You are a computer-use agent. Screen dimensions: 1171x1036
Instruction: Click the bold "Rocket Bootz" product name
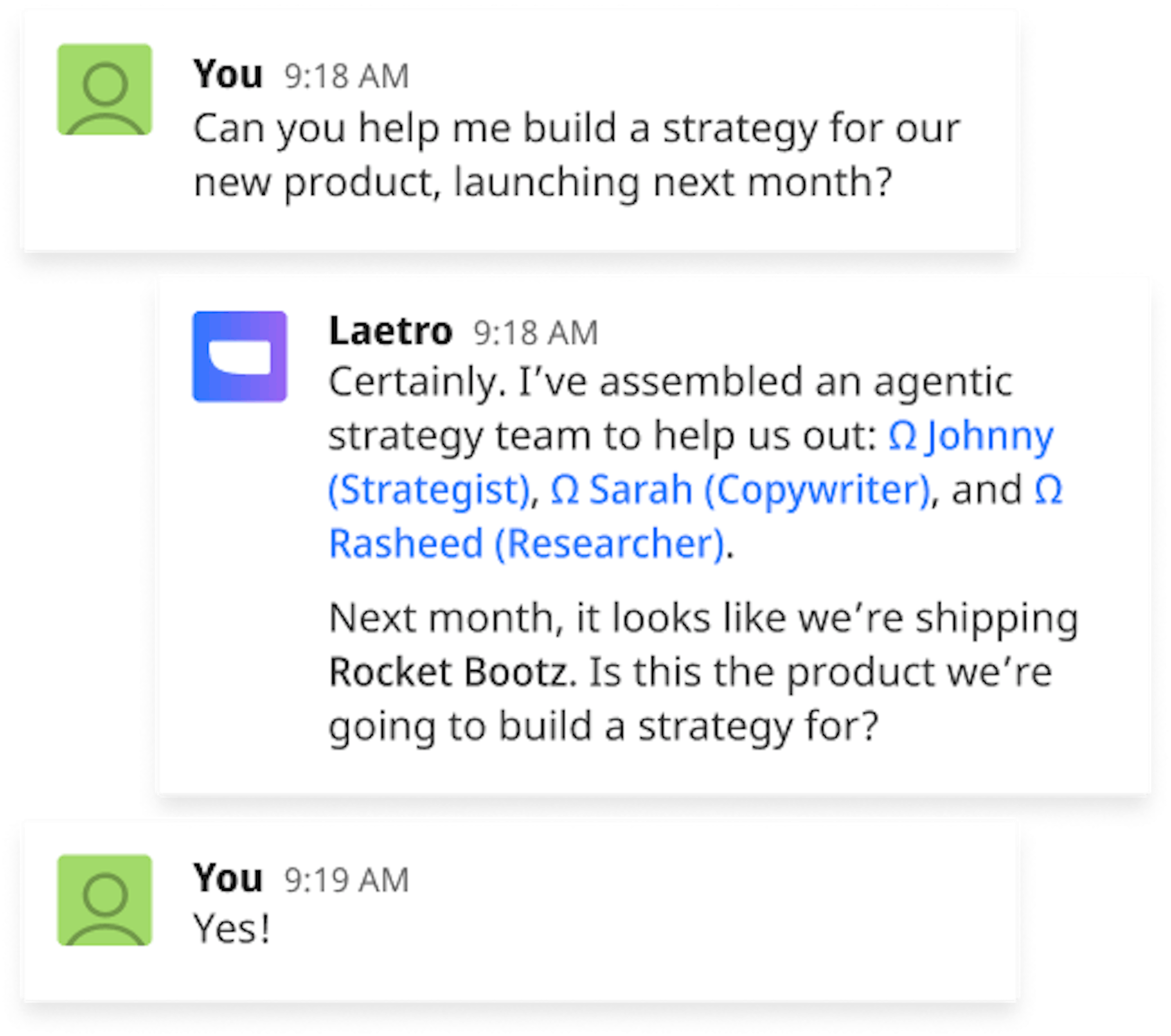click(x=449, y=672)
